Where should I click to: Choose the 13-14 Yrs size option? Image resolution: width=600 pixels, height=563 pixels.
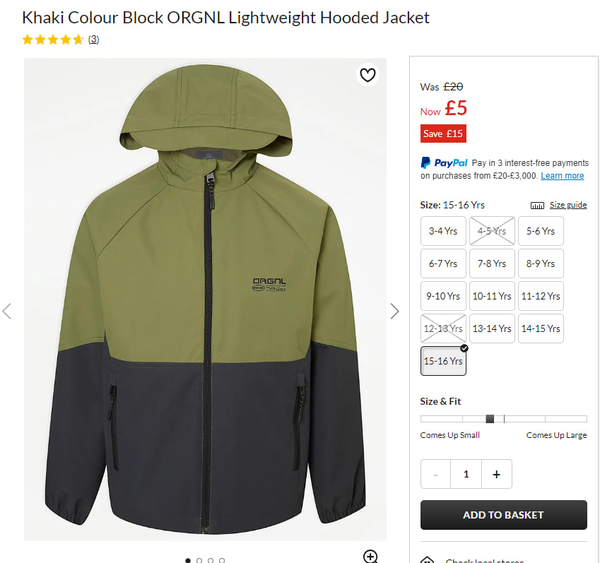(492, 328)
